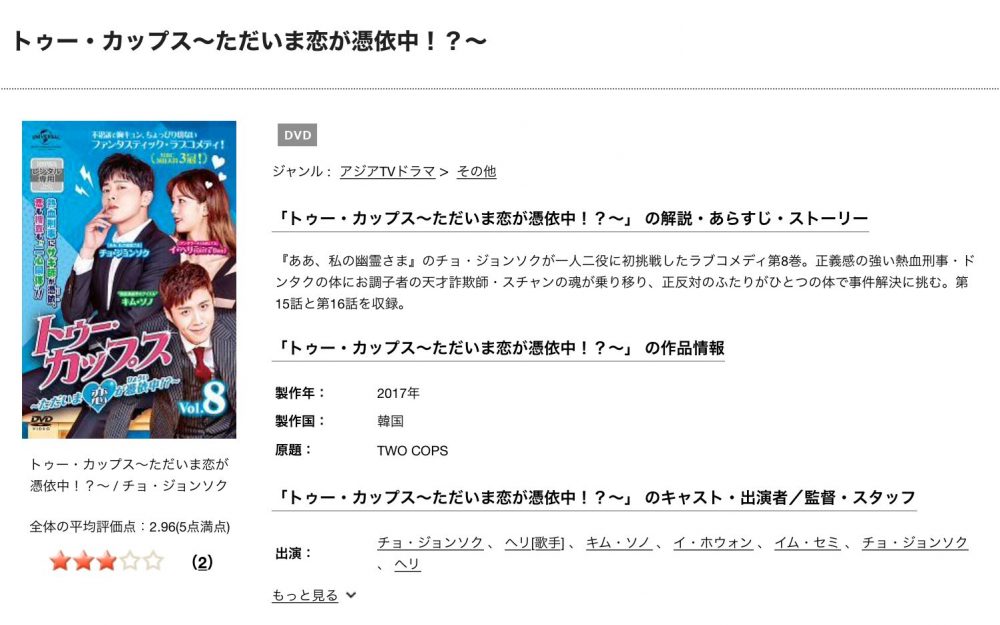Open first チョ・ジョンソク cast link

click(x=430, y=543)
